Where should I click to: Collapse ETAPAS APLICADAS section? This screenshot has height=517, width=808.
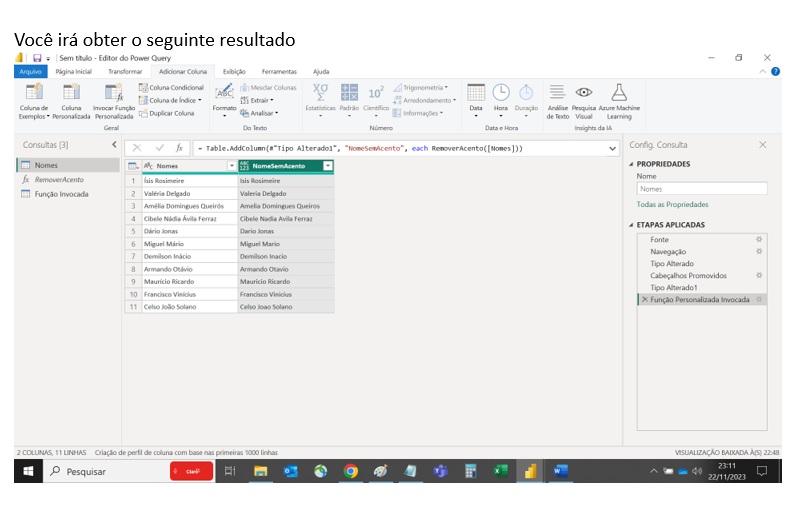(x=631, y=225)
